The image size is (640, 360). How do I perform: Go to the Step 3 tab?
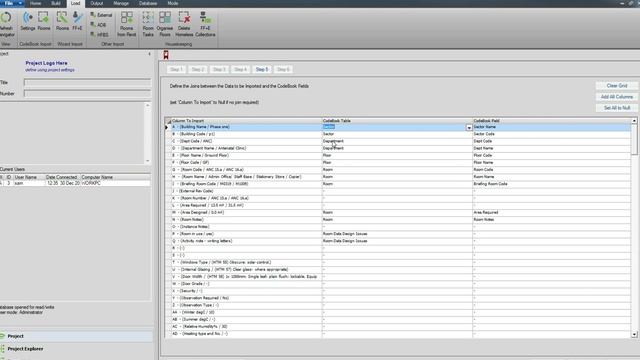tap(219, 69)
